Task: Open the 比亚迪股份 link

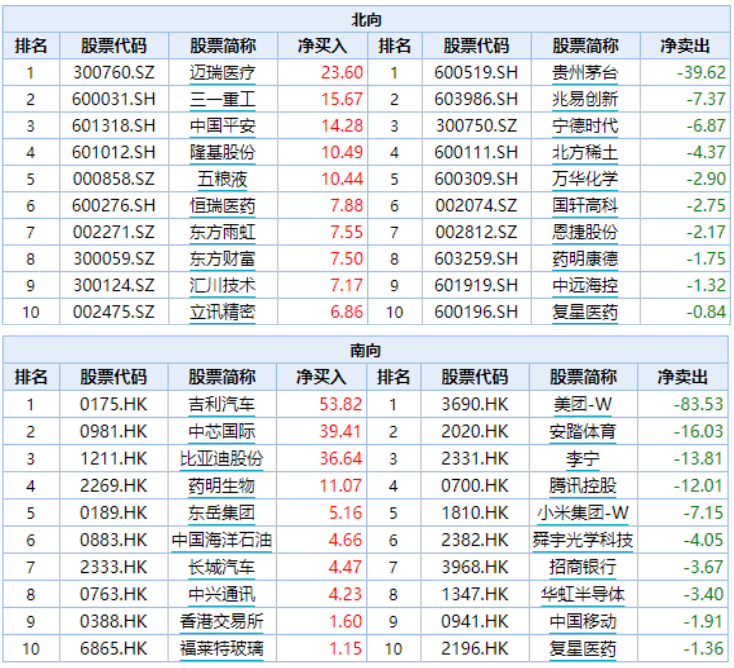Action: coord(221,459)
